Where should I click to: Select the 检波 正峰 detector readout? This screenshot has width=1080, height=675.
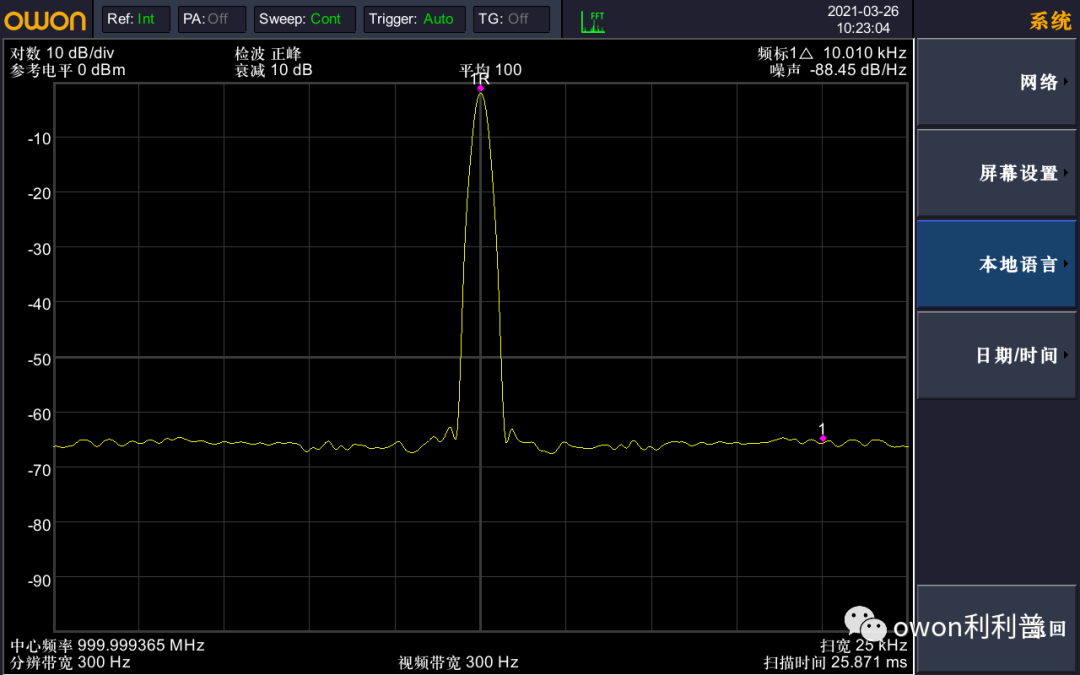pos(268,53)
